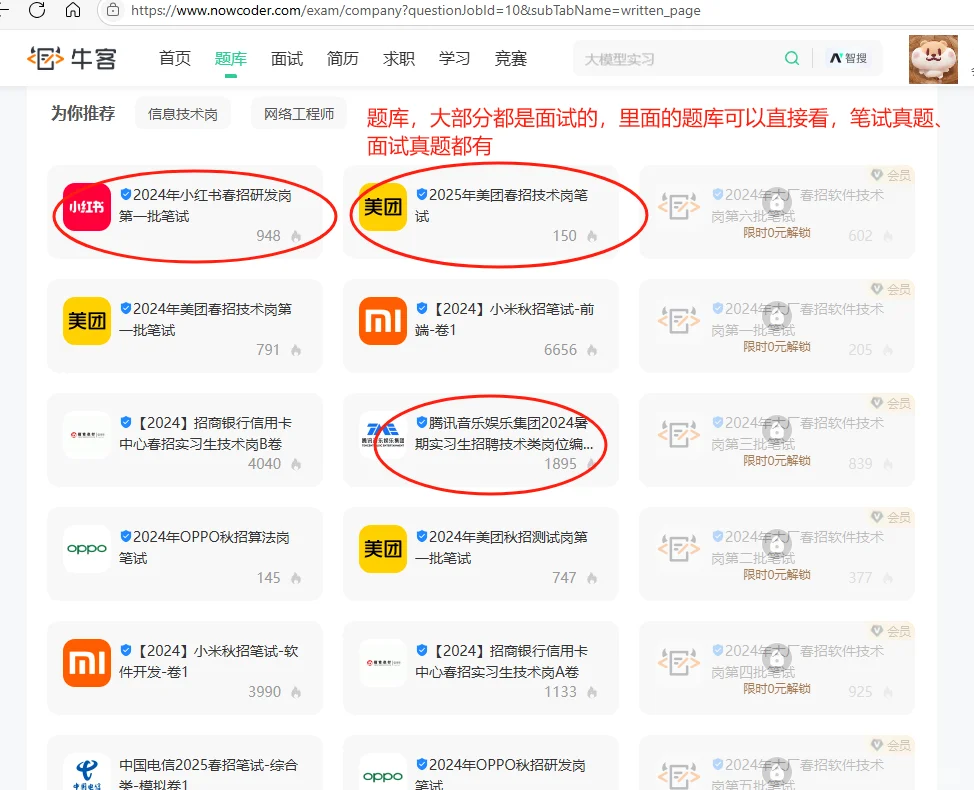Click the 腾讯音乐娱乐集团 logo icon
This screenshot has width=974, height=790.
click(383, 435)
